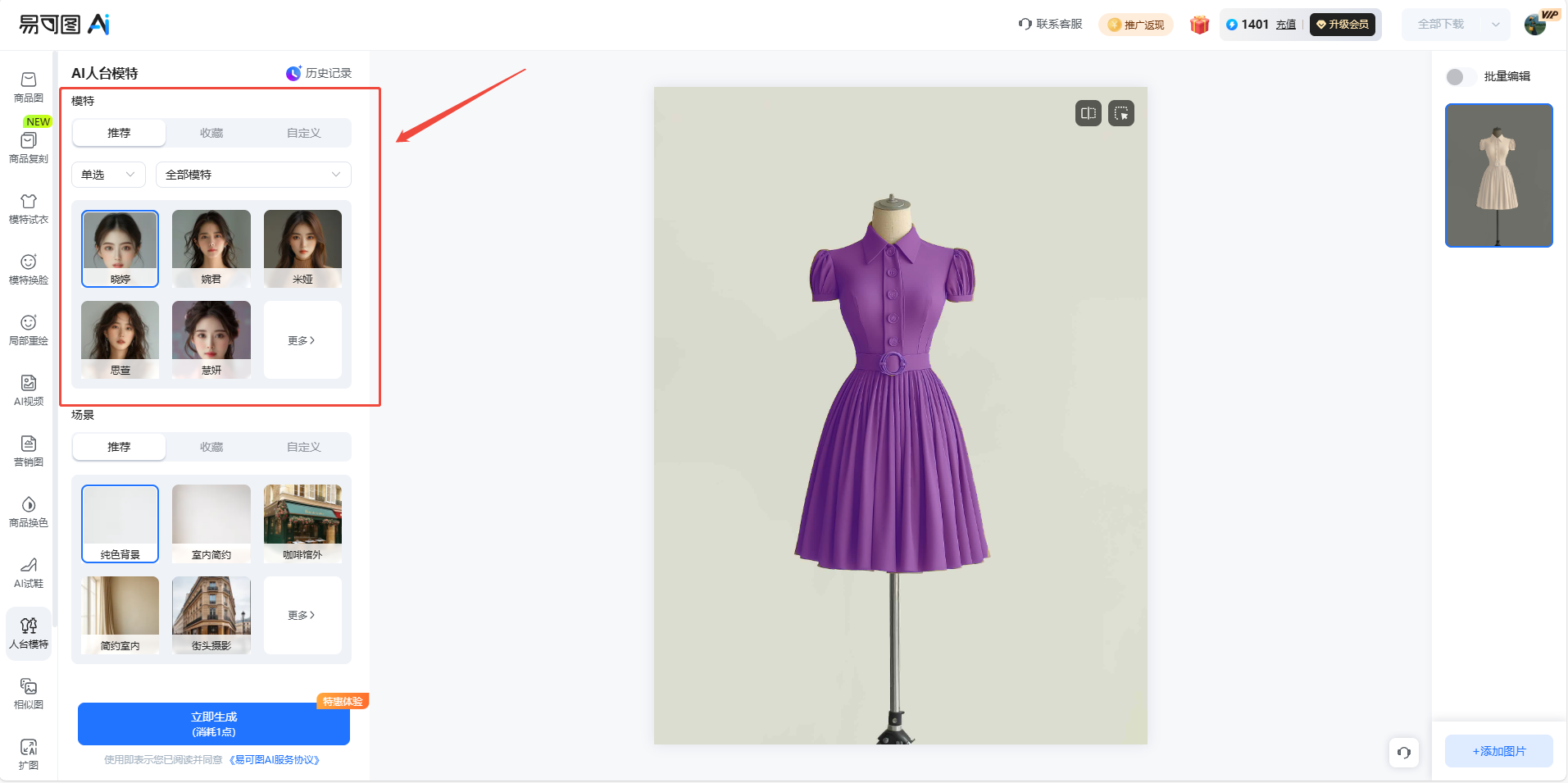Image resolution: width=1568 pixels, height=783 pixels.
Task: Expand the 全部下载 dropdown arrow
Action: [1496, 25]
